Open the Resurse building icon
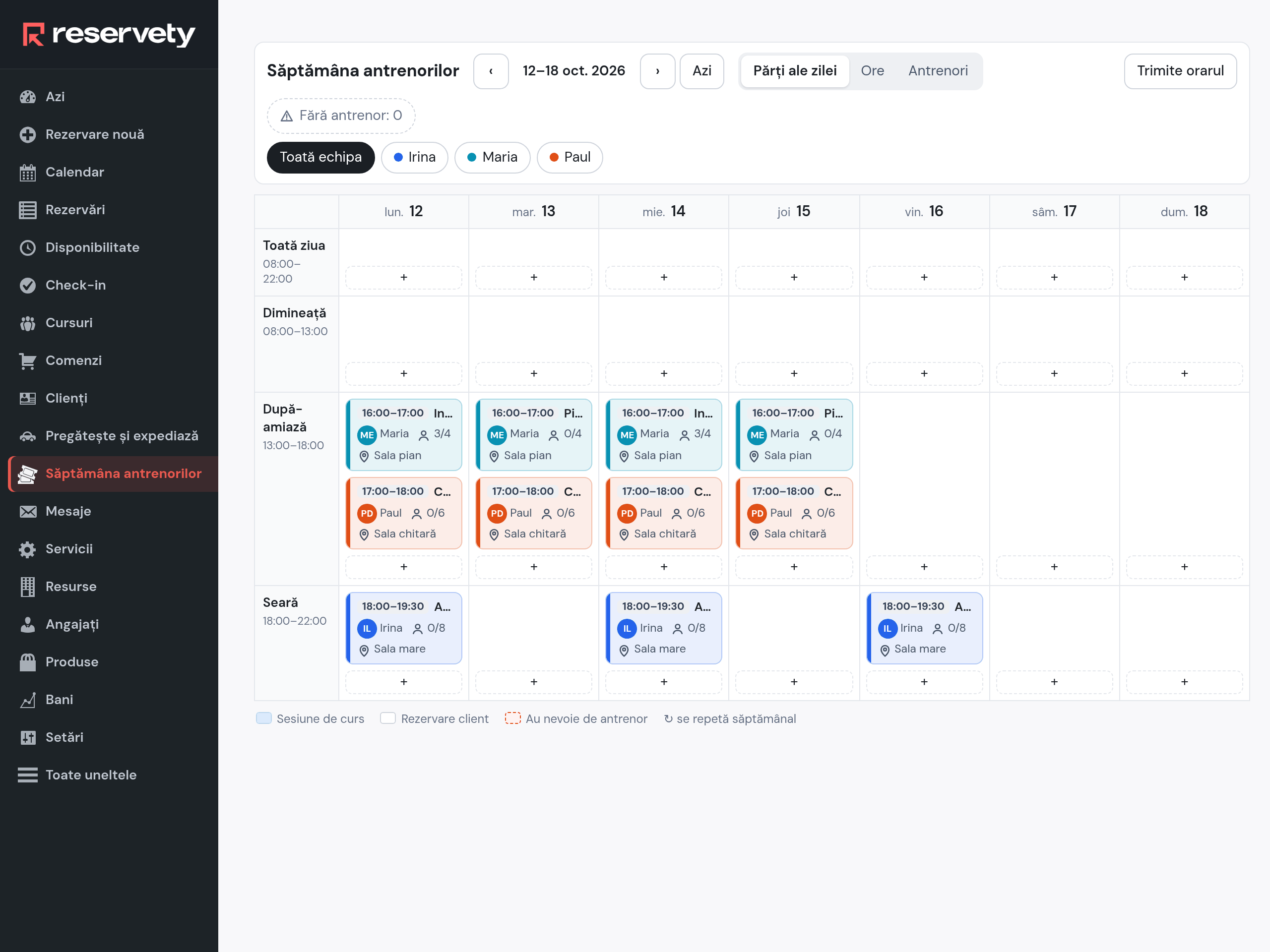This screenshot has height=952, width=1270. 28,587
